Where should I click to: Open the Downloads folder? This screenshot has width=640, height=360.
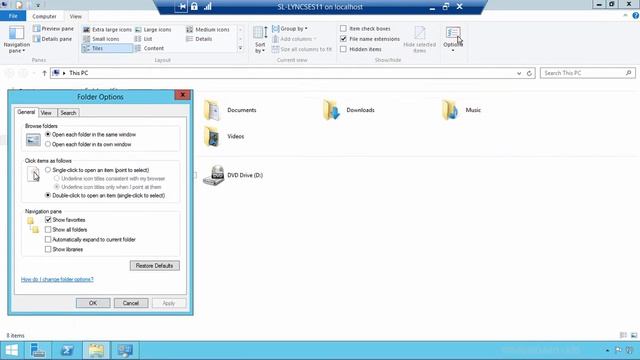click(x=349, y=110)
